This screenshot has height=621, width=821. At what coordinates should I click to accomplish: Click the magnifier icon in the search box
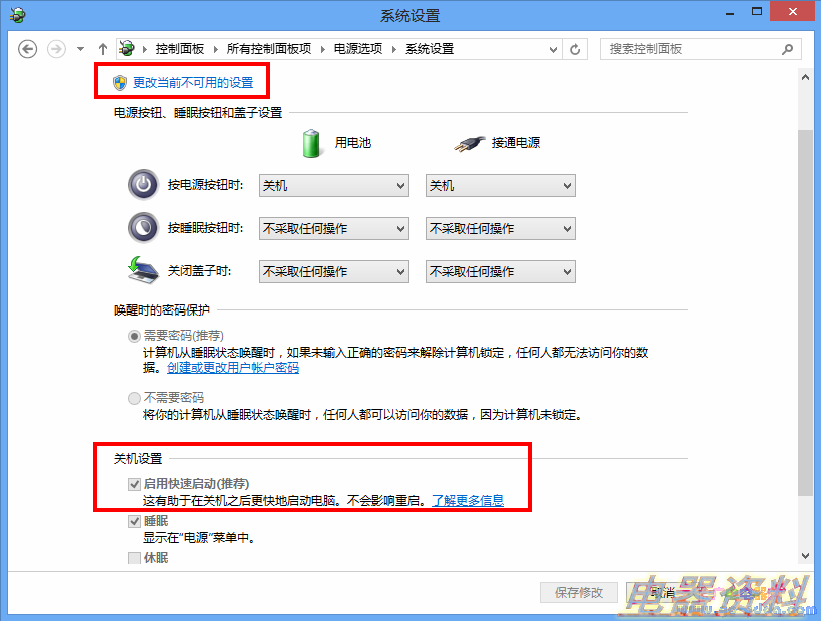pos(787,49)
